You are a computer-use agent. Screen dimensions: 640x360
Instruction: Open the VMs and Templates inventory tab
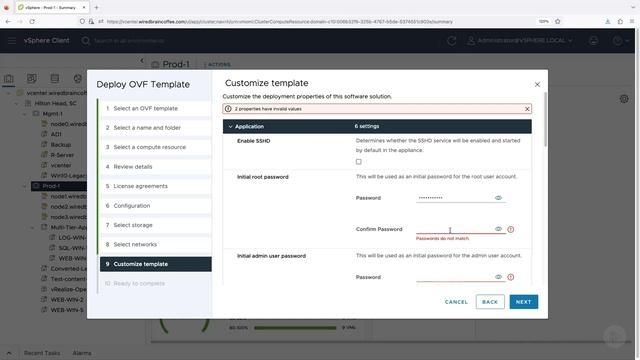(x=31, y=78)
